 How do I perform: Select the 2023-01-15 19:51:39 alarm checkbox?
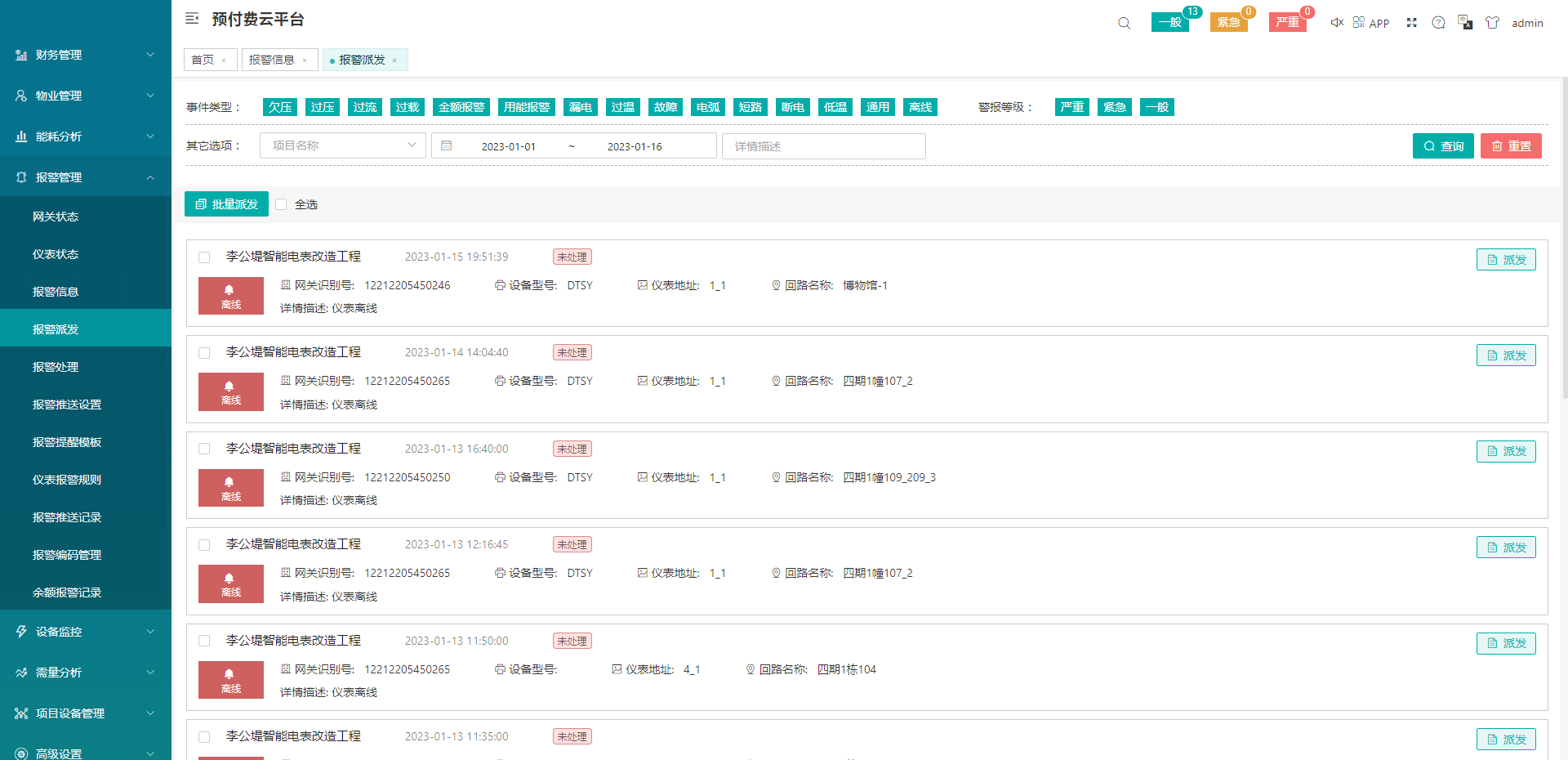[x=204, y=257]
